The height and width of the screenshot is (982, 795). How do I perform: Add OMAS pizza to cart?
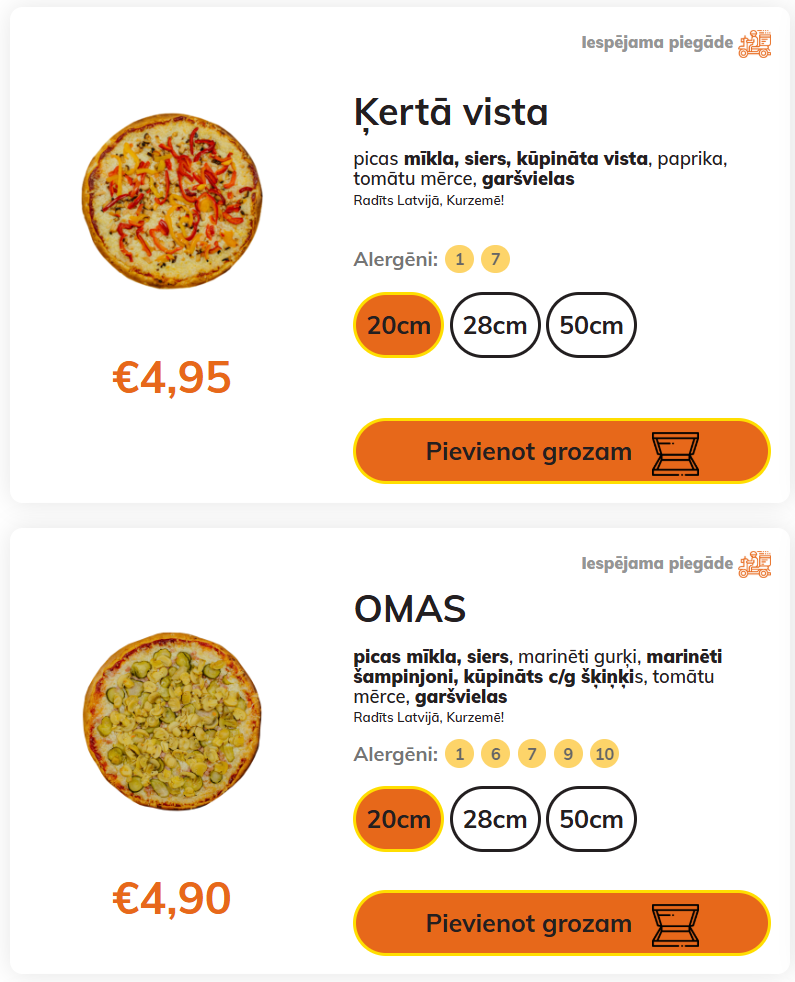click(x=530, y=923)
